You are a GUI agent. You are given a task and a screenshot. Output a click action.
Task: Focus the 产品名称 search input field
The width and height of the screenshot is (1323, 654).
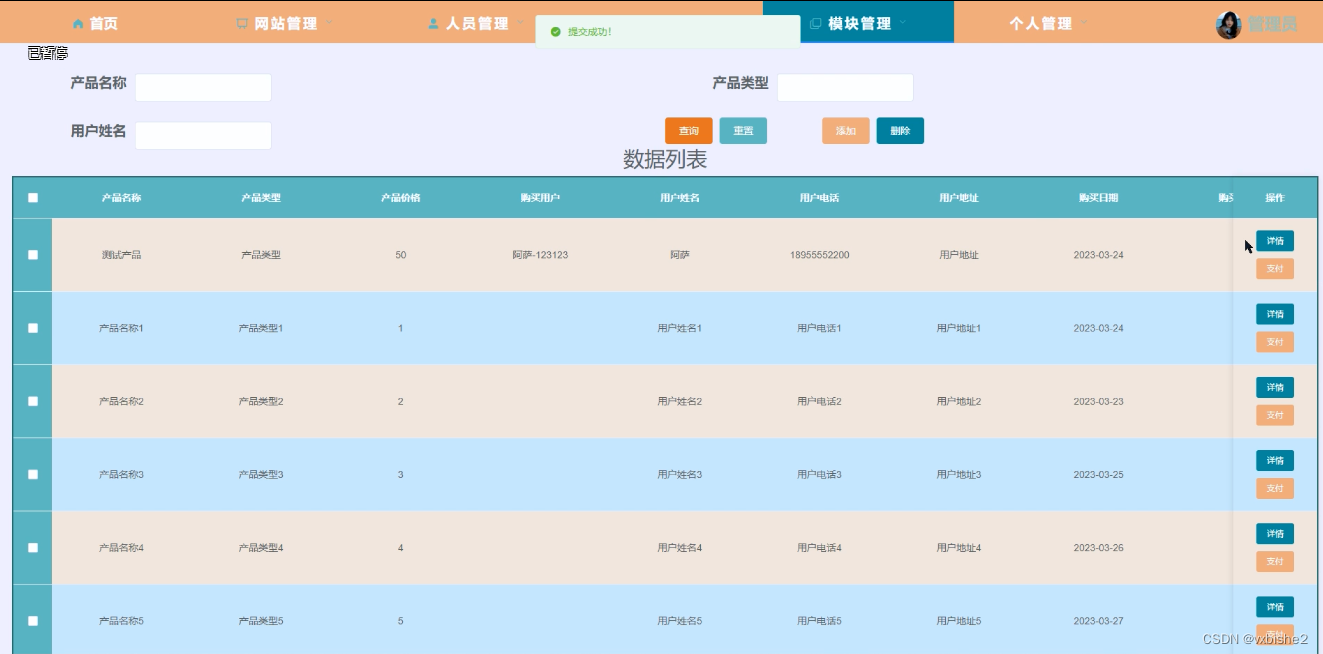[203, 88]
